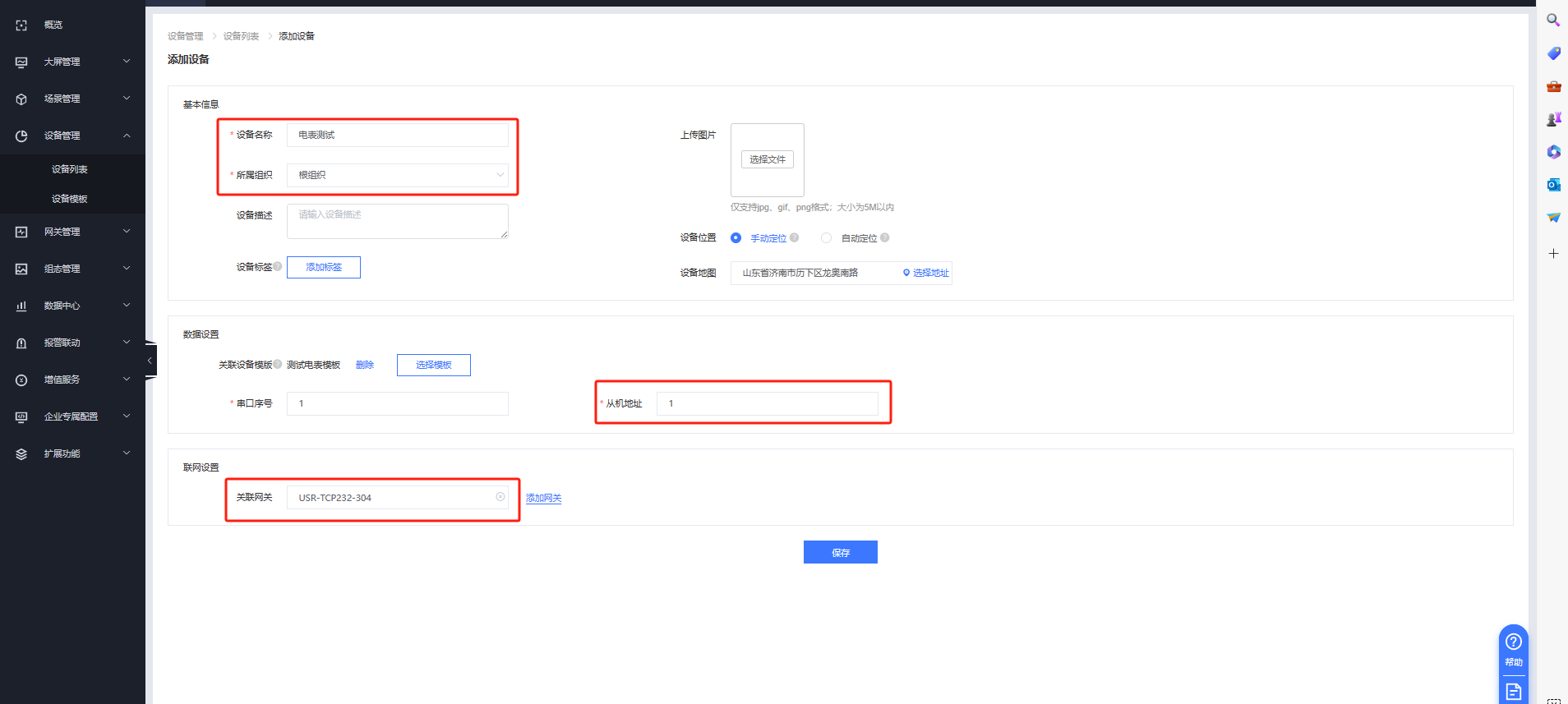
Task: Collapse the left navigation panel handle
Action: (150, 361)
